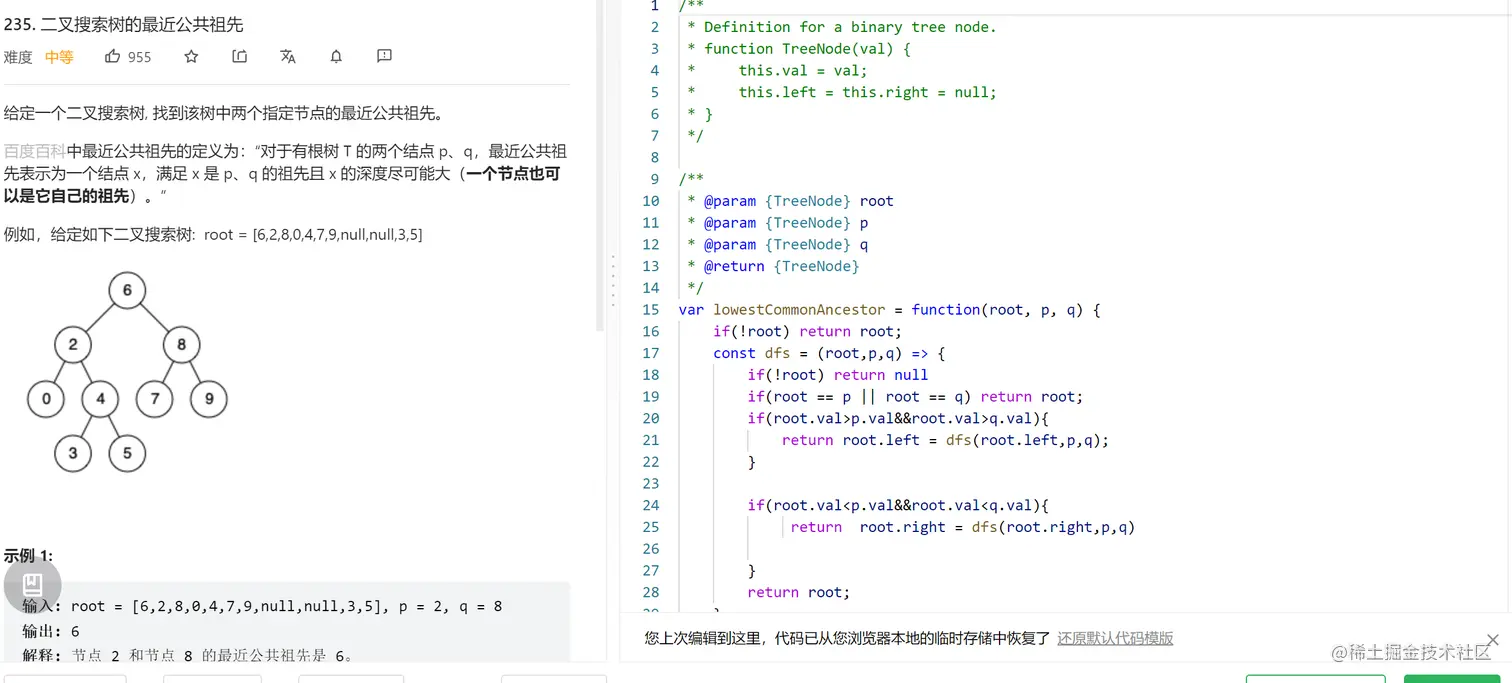Place cursor on line 'if(!root) return null'

point(838,375)
